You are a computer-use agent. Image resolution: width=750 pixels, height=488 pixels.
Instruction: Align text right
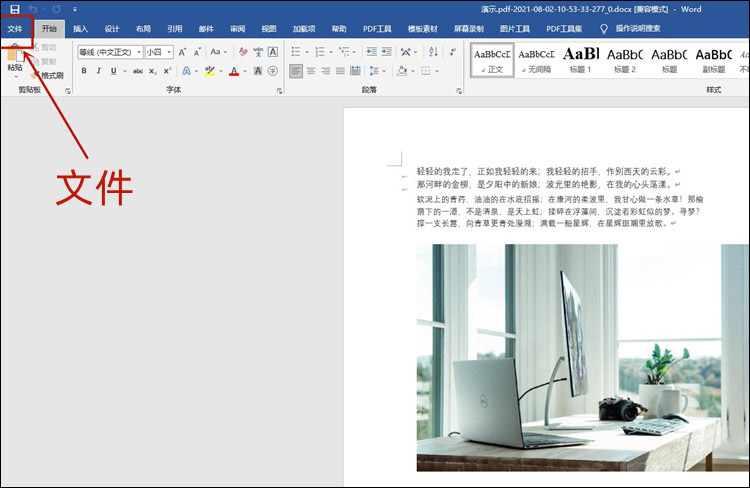pyautogui.click(x=326, y=71)
